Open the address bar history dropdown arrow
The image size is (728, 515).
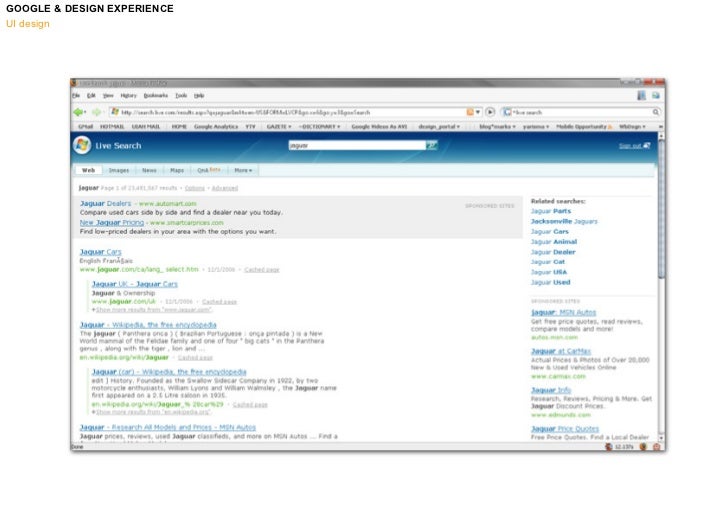tap(478, 112)
